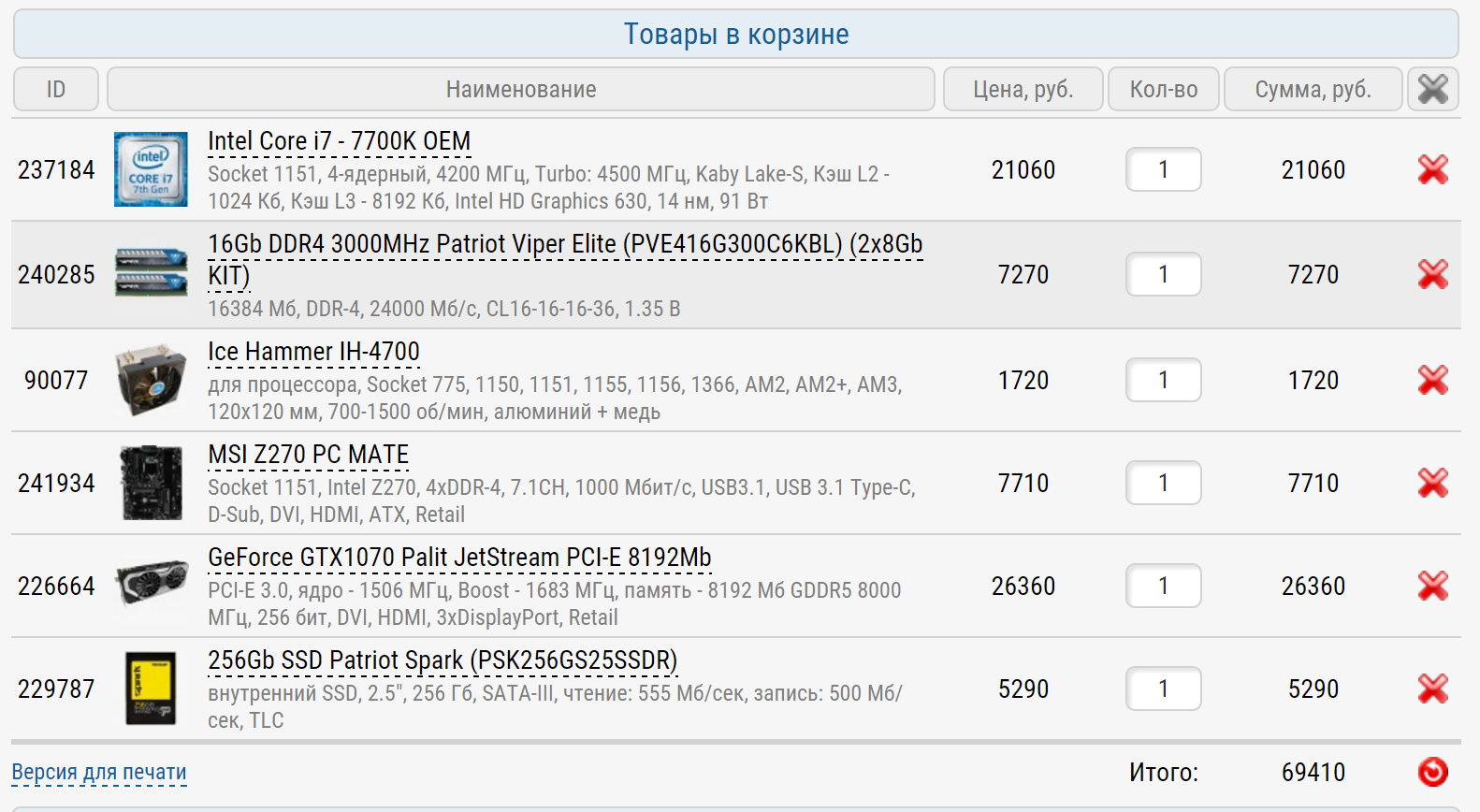Click GTX1070 specs starting PCI-E 3.0
The width and height of the screenshot is (1480, 812).
click(555, 603)
